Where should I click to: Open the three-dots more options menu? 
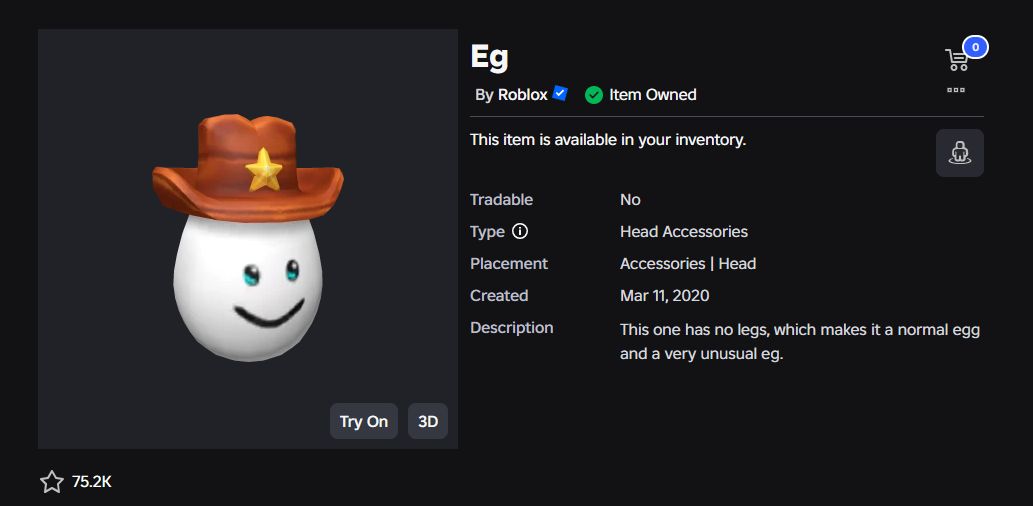(956, 90)
